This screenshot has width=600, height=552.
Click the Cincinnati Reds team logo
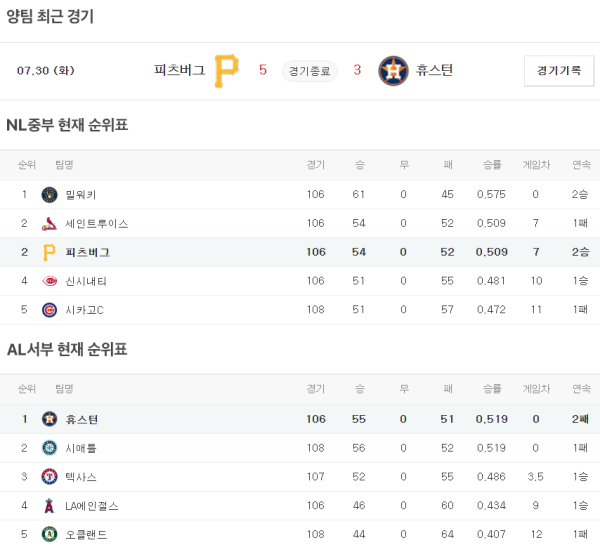click(50, 281)
